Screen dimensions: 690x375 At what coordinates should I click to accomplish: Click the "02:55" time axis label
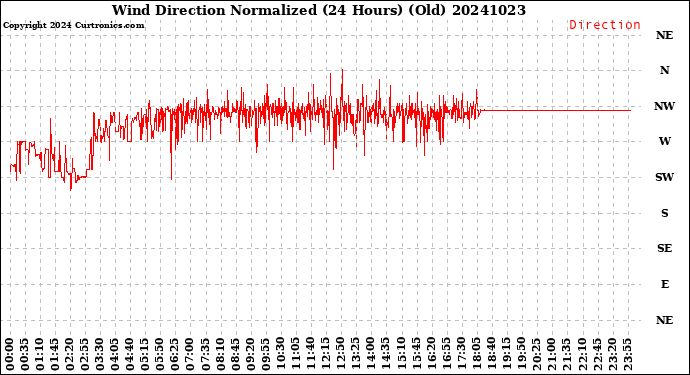click(x=85, y=355)
